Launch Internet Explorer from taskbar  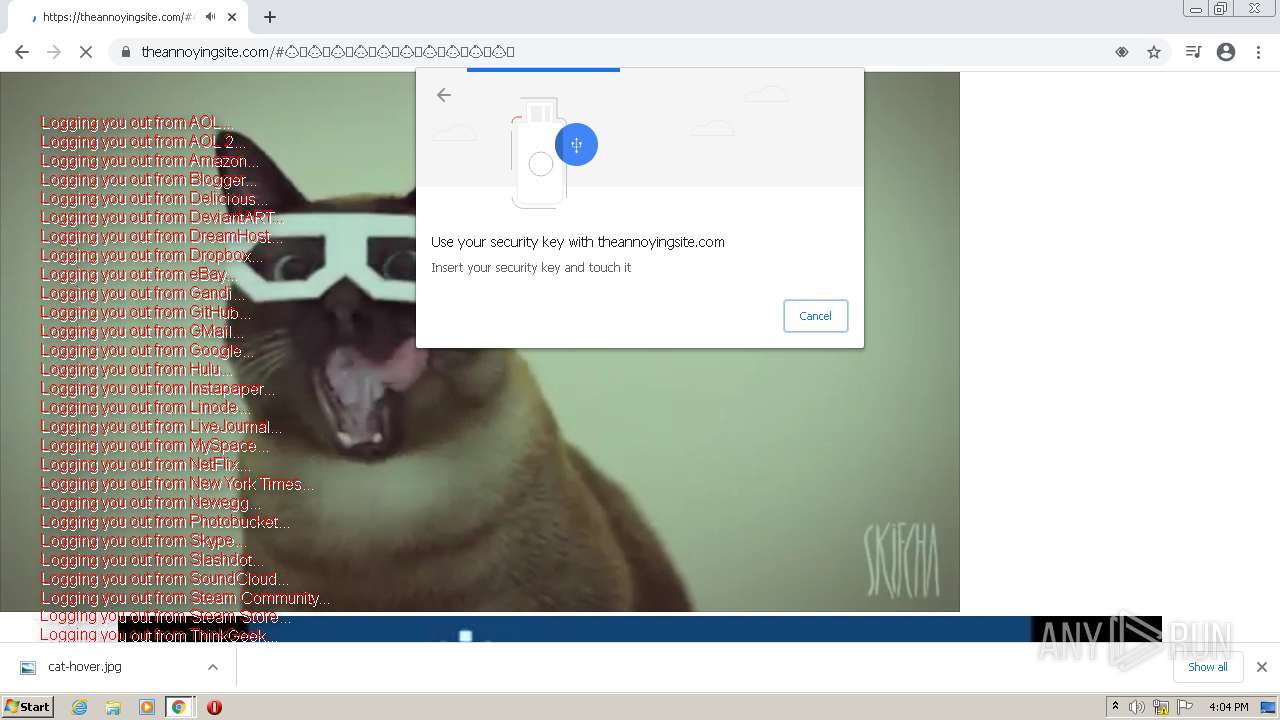click(79, 707)
